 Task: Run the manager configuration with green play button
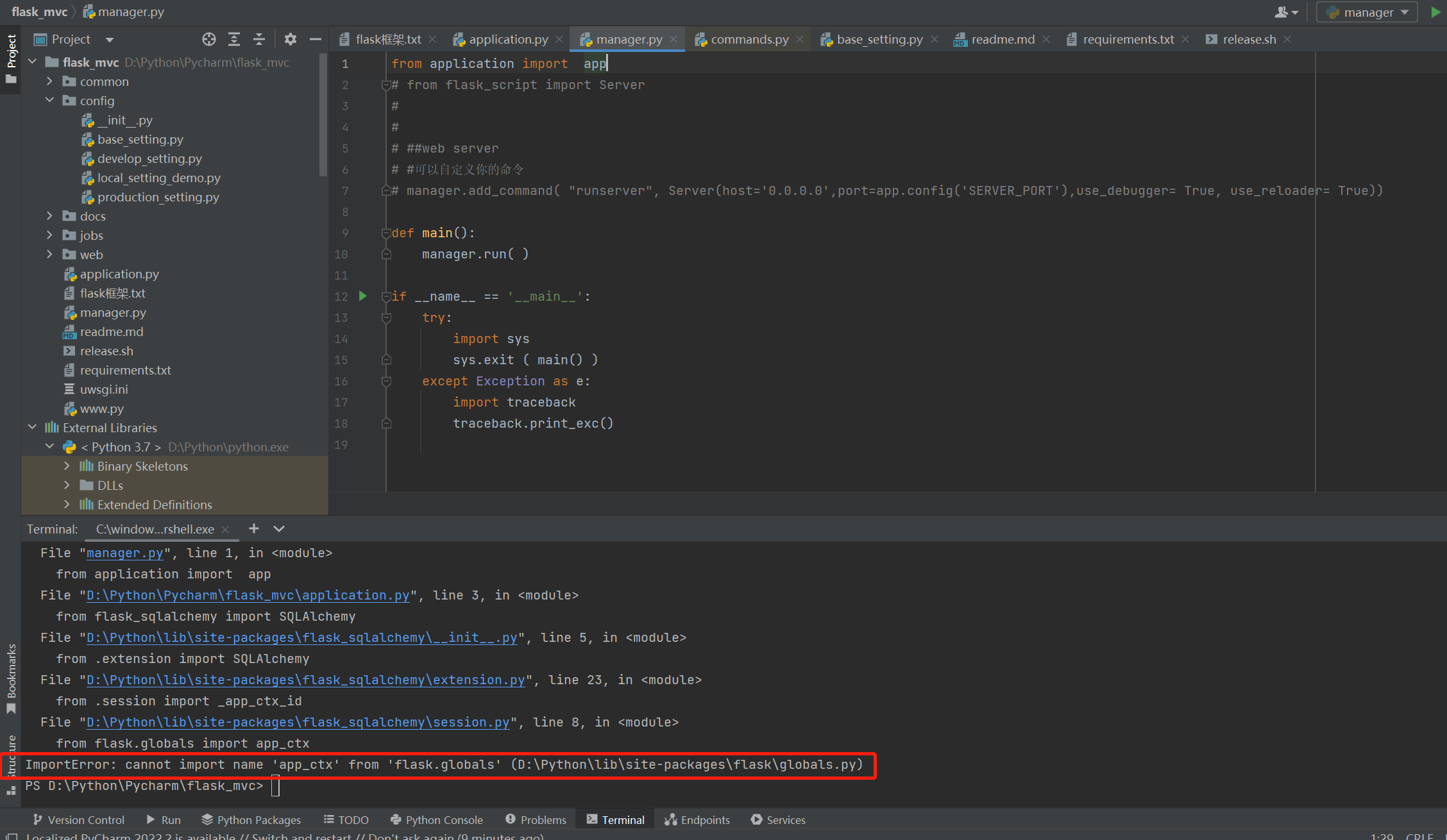point(1435,12)
